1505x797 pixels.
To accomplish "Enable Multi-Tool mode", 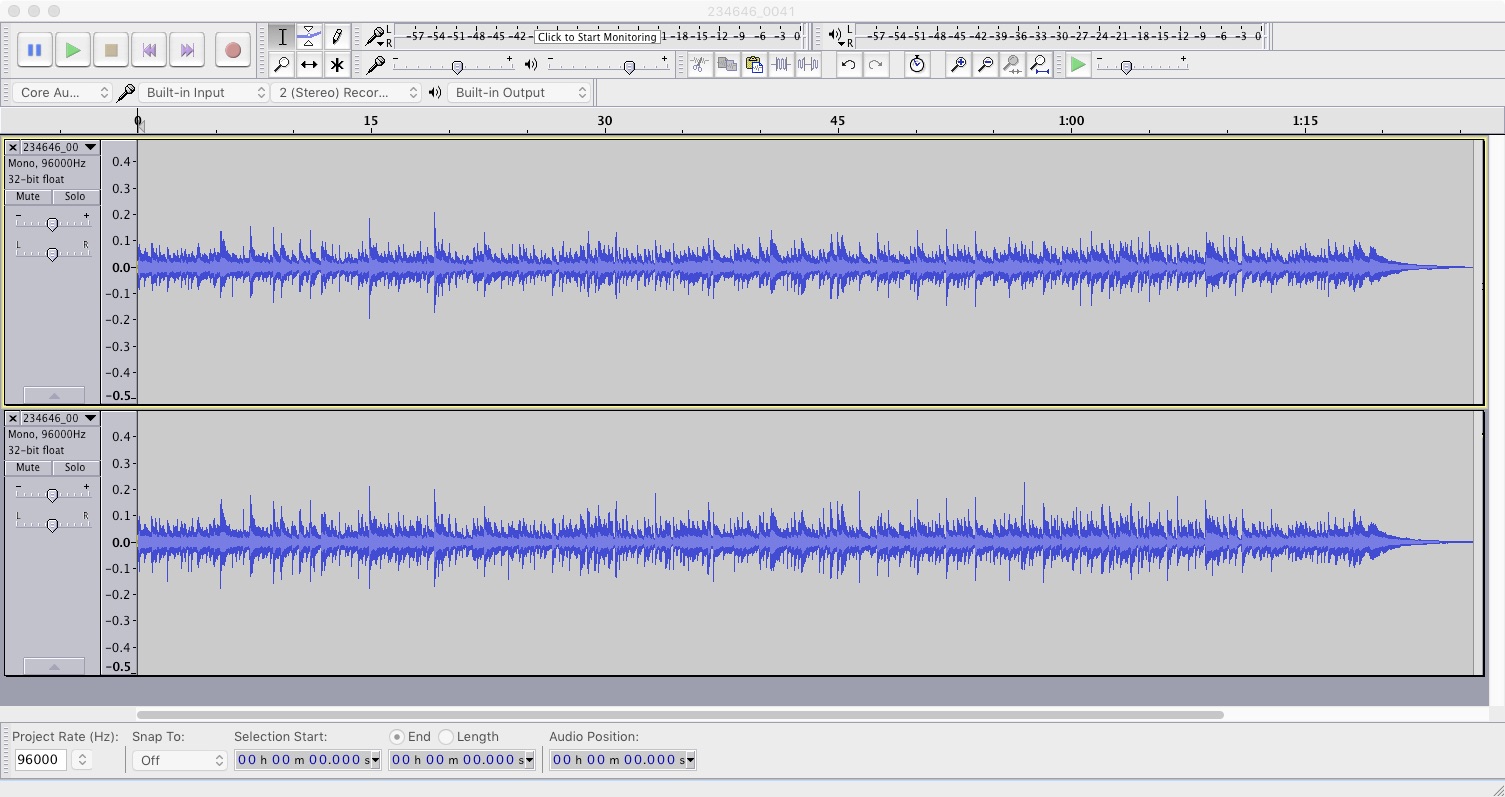I will [337, 64].
